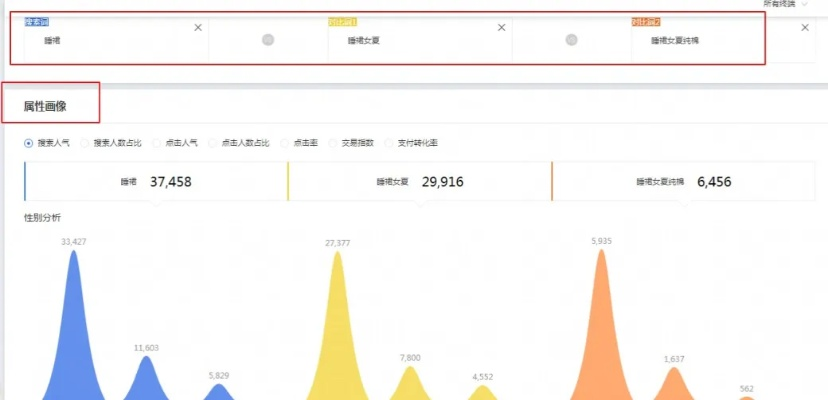Select the 搜索人数占比 radio option
This screenshot has height=400, width=828.
click(85, 143)
